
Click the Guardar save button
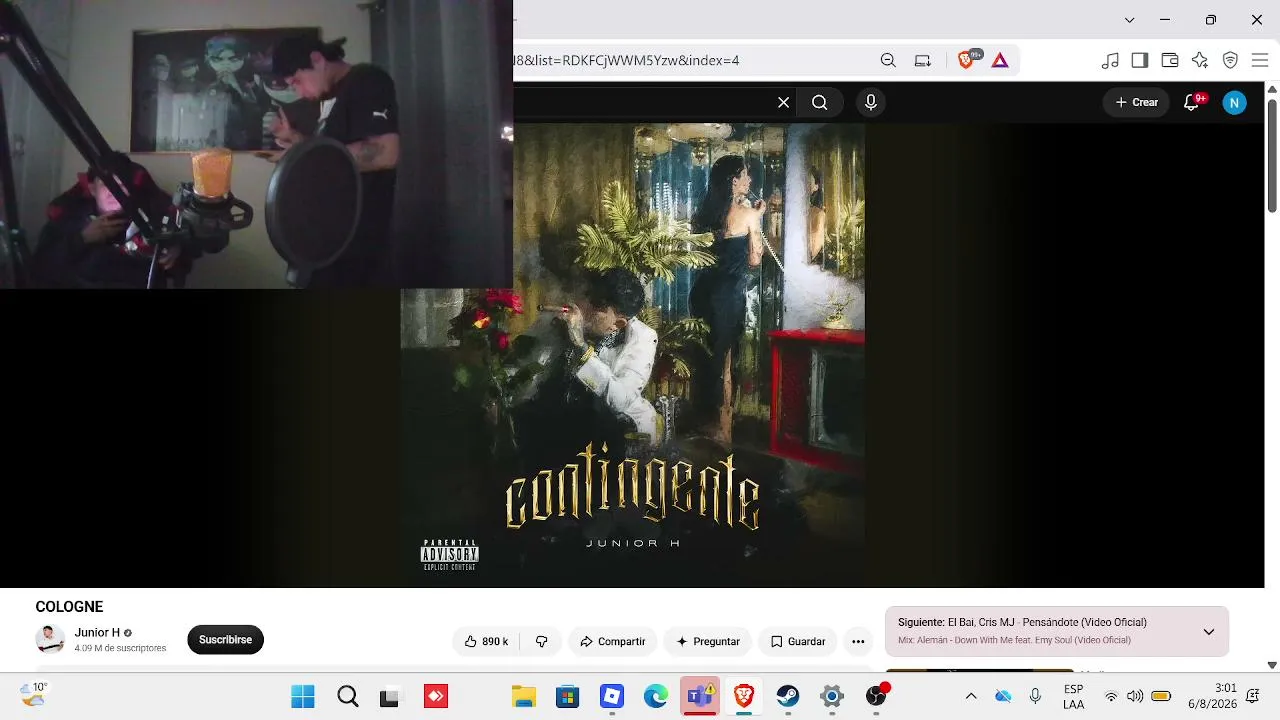(x=798, y=641)
